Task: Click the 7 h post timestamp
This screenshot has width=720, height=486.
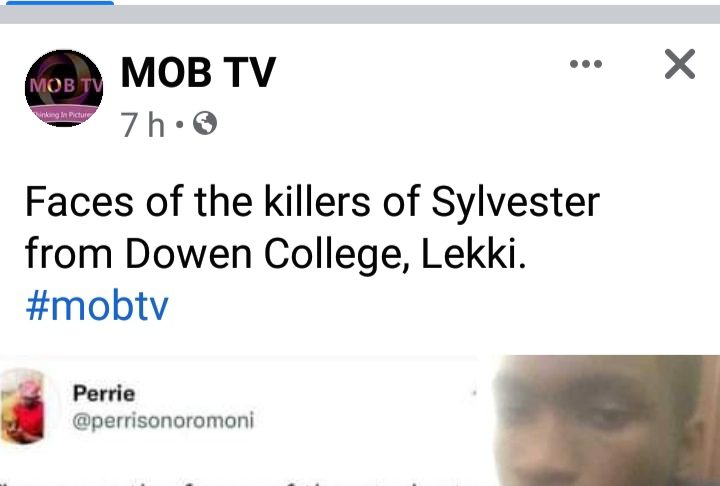Action: click(141, 125)
